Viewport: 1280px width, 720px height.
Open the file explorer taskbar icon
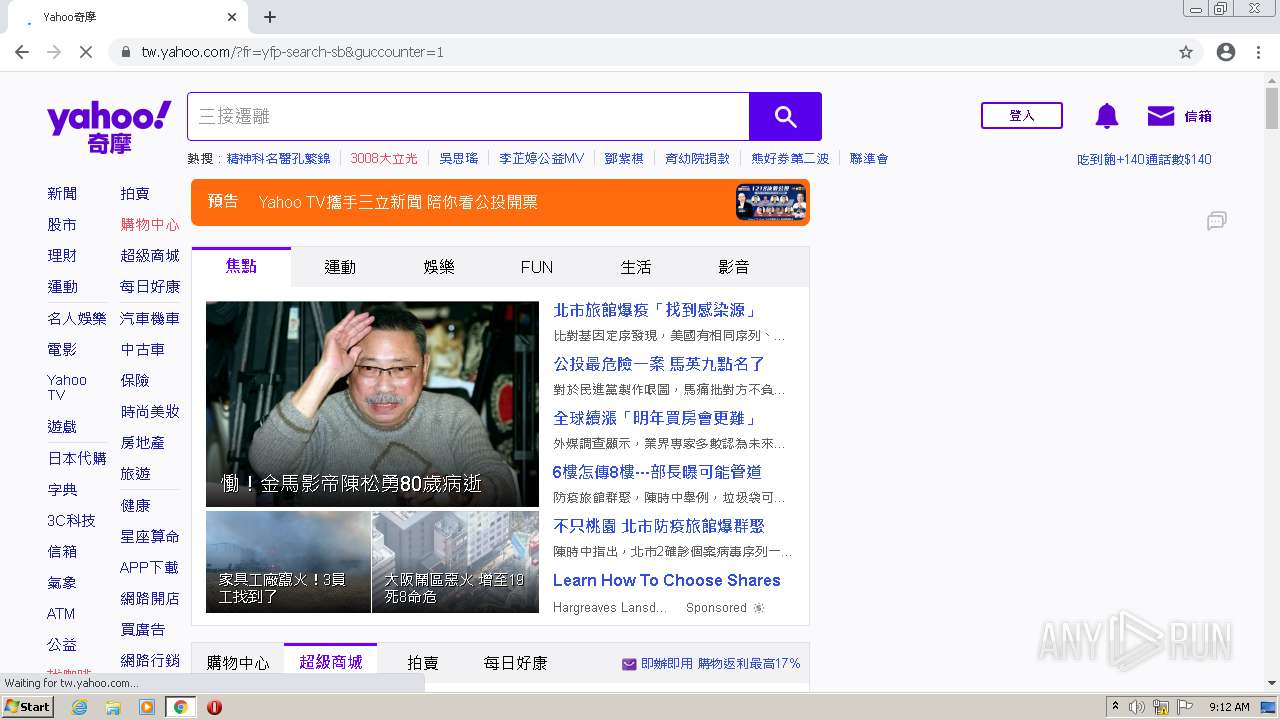(x=113, y=707)
